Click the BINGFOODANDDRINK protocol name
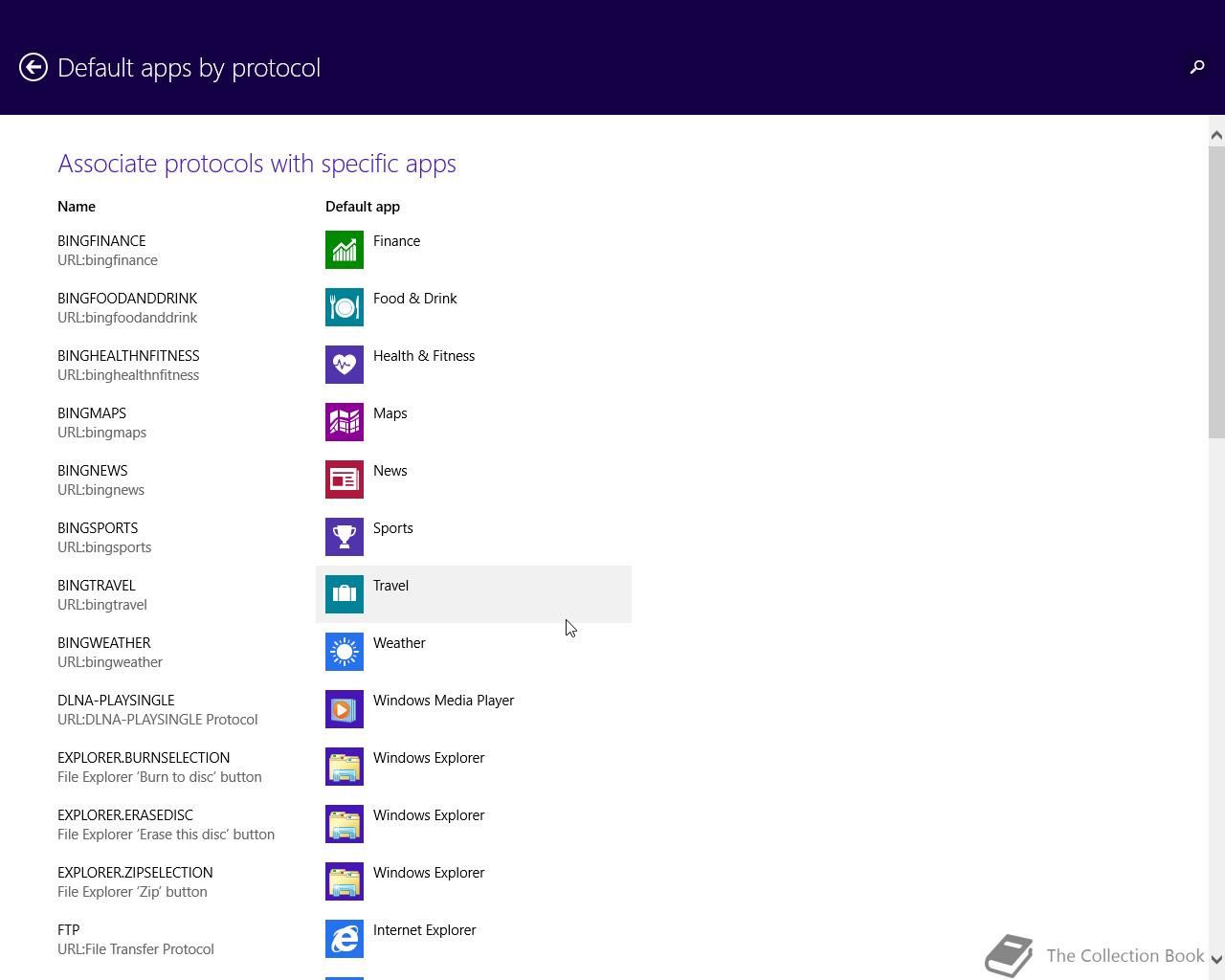 (127, 299)
